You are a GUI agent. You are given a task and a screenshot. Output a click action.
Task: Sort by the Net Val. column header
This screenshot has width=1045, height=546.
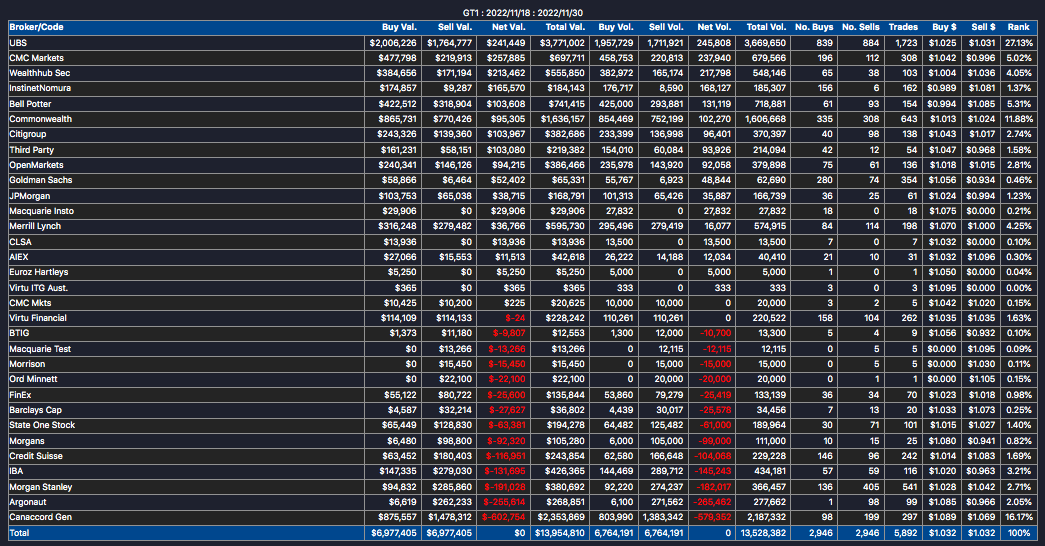tap(509, 27)
